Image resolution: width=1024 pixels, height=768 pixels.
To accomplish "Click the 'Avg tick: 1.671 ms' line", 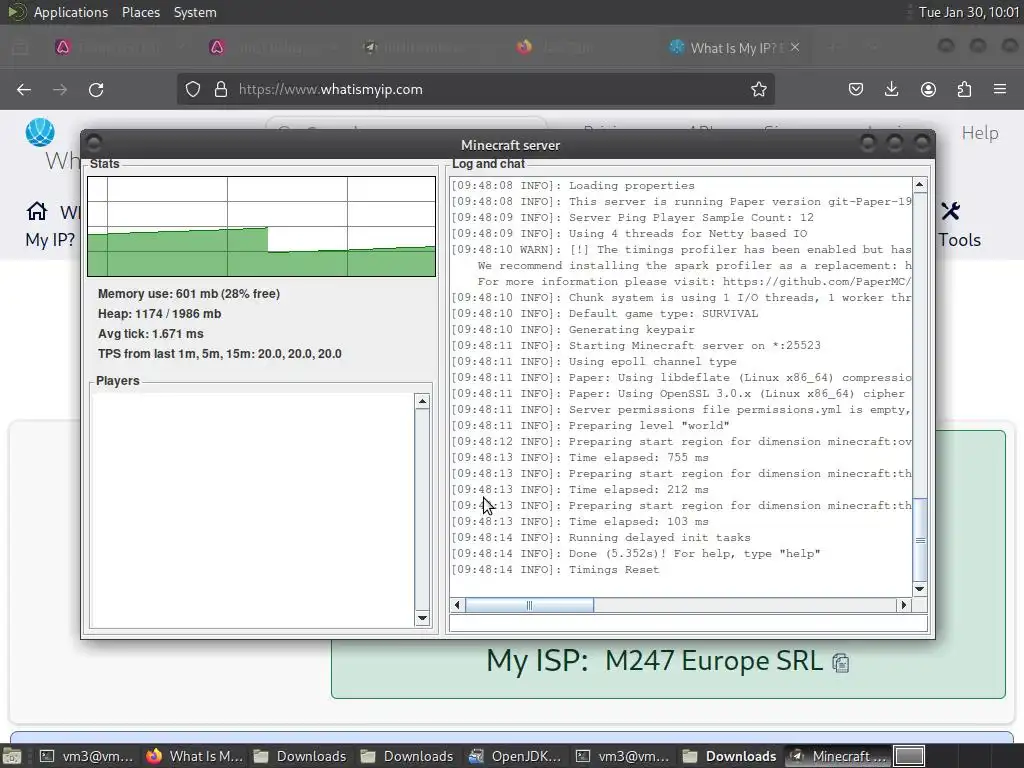I will point(151,334).
